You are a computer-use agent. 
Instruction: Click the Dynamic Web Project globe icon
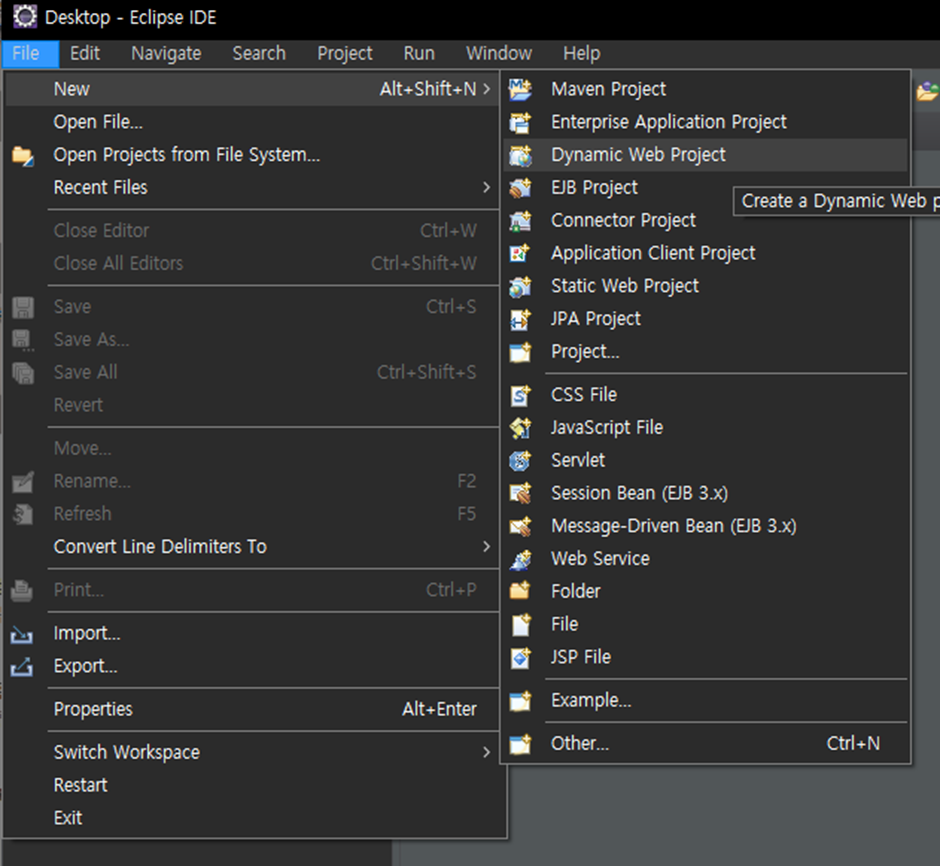point(520,155)
